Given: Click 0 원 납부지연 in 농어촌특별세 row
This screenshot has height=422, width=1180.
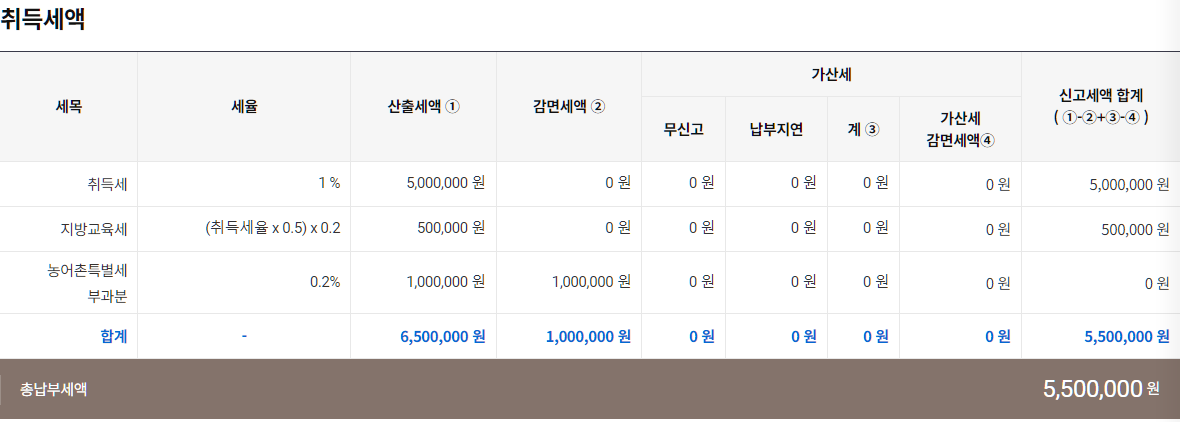Looking at the screenshot, I should coord(804,282).
